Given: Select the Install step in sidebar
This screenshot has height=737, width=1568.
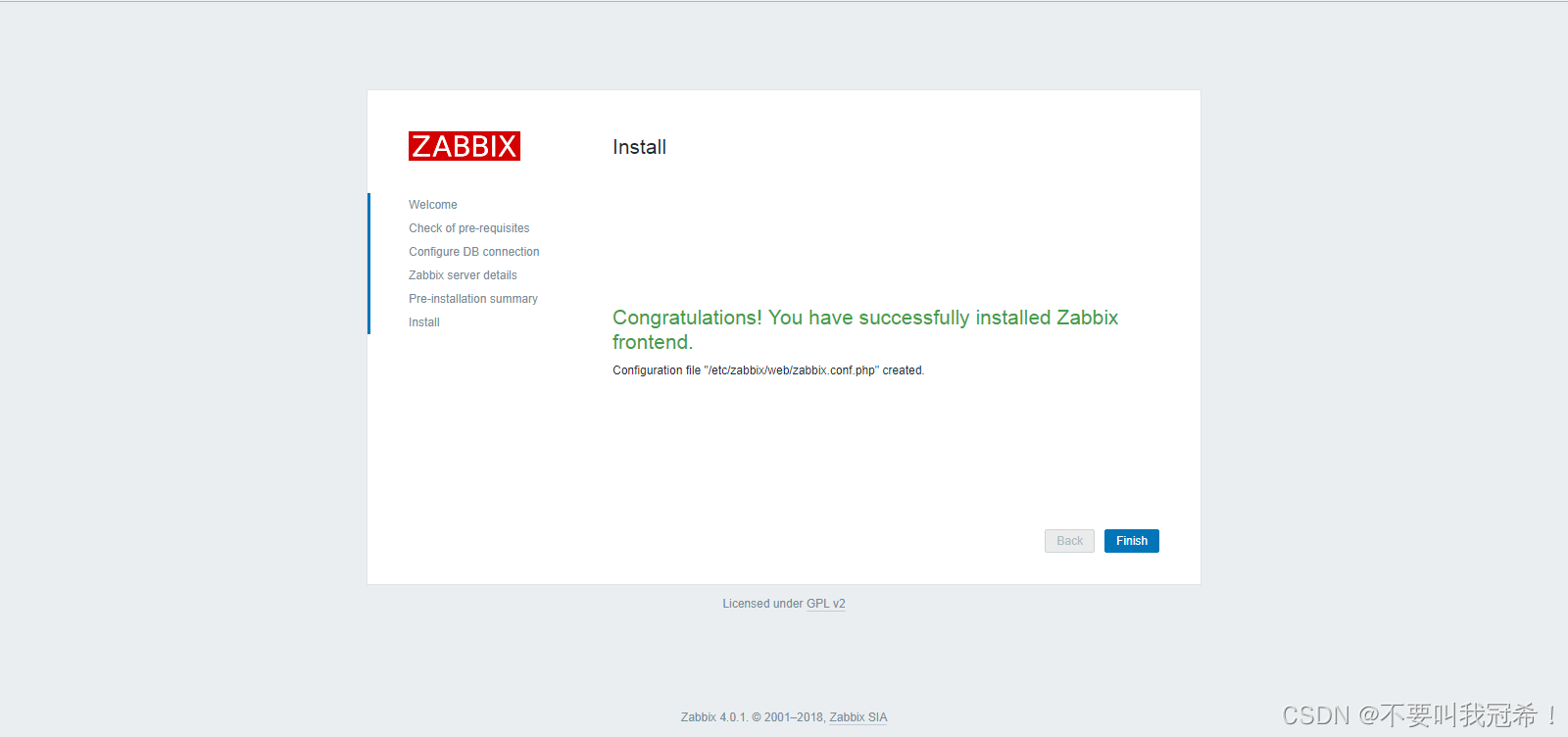Looking at the screenshot, I should [x=424, y=322].
